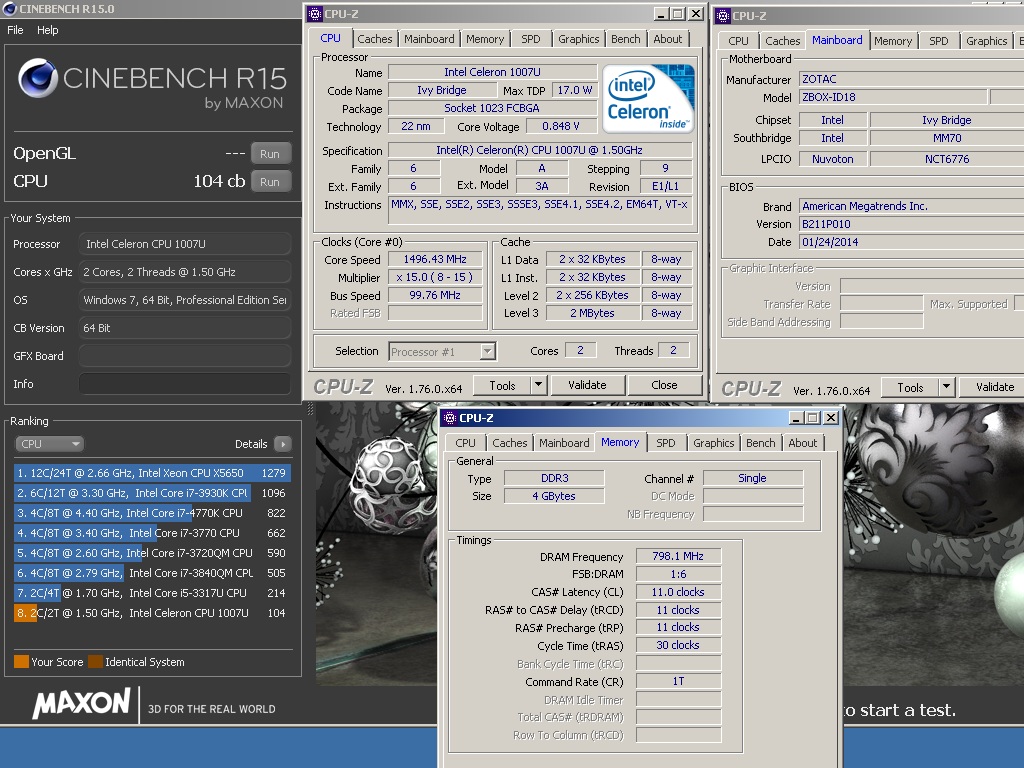Viewport: 1024px width, 768px height.
Task: Click the CPU-Z icon in the Memory window title bar
Action: tap(450, 418)
